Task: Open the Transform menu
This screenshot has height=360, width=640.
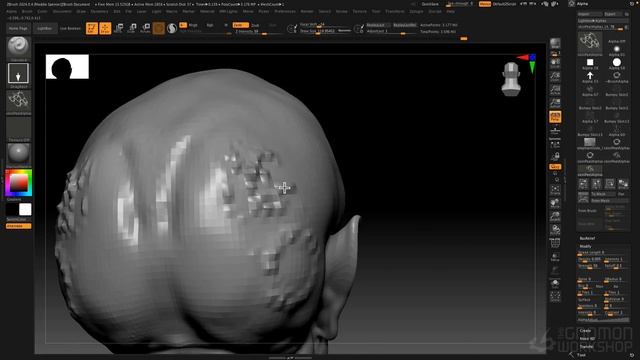Action: 395,11
